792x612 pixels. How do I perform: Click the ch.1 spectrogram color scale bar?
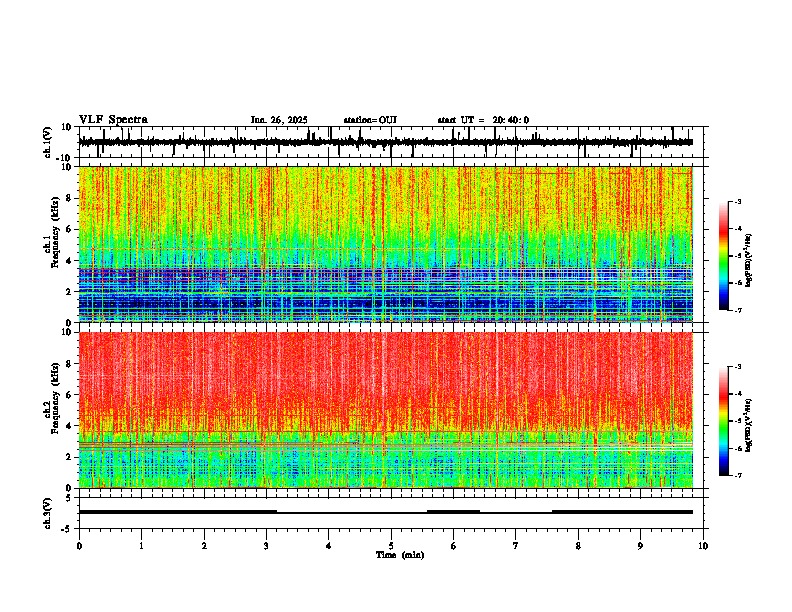[724, 256]
